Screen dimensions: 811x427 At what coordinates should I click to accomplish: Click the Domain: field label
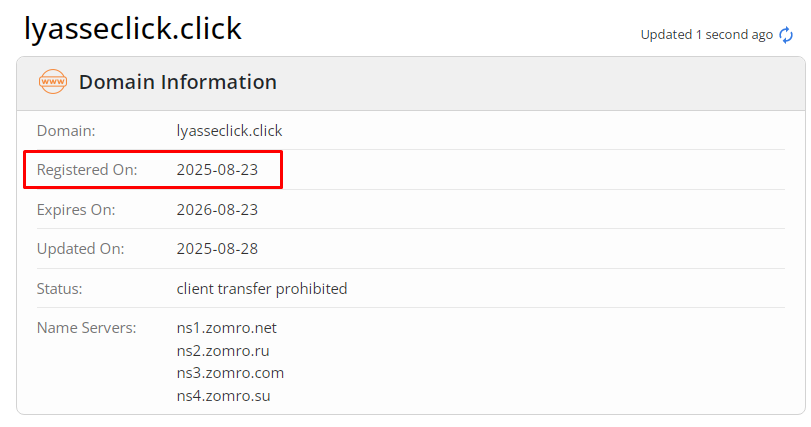click(66, 130)
